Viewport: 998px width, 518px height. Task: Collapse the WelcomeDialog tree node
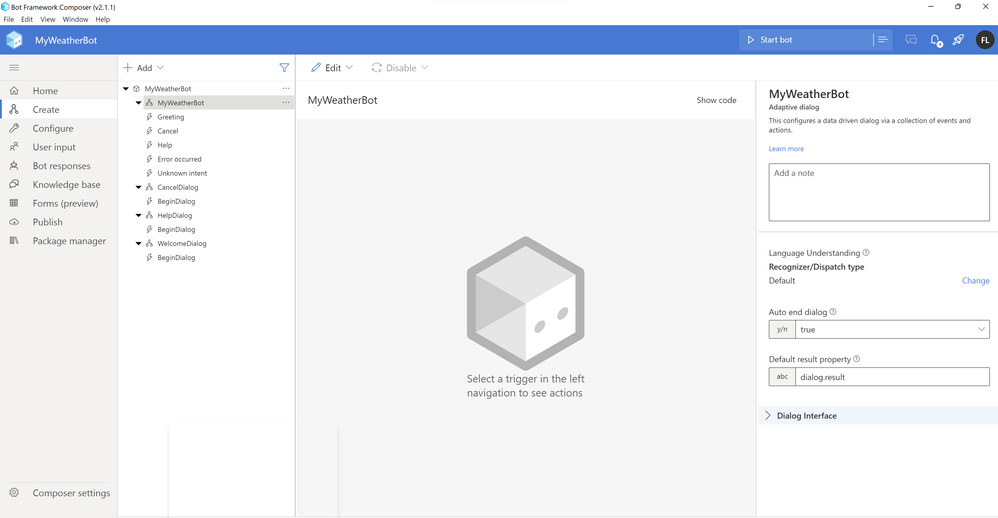point(138,243)
